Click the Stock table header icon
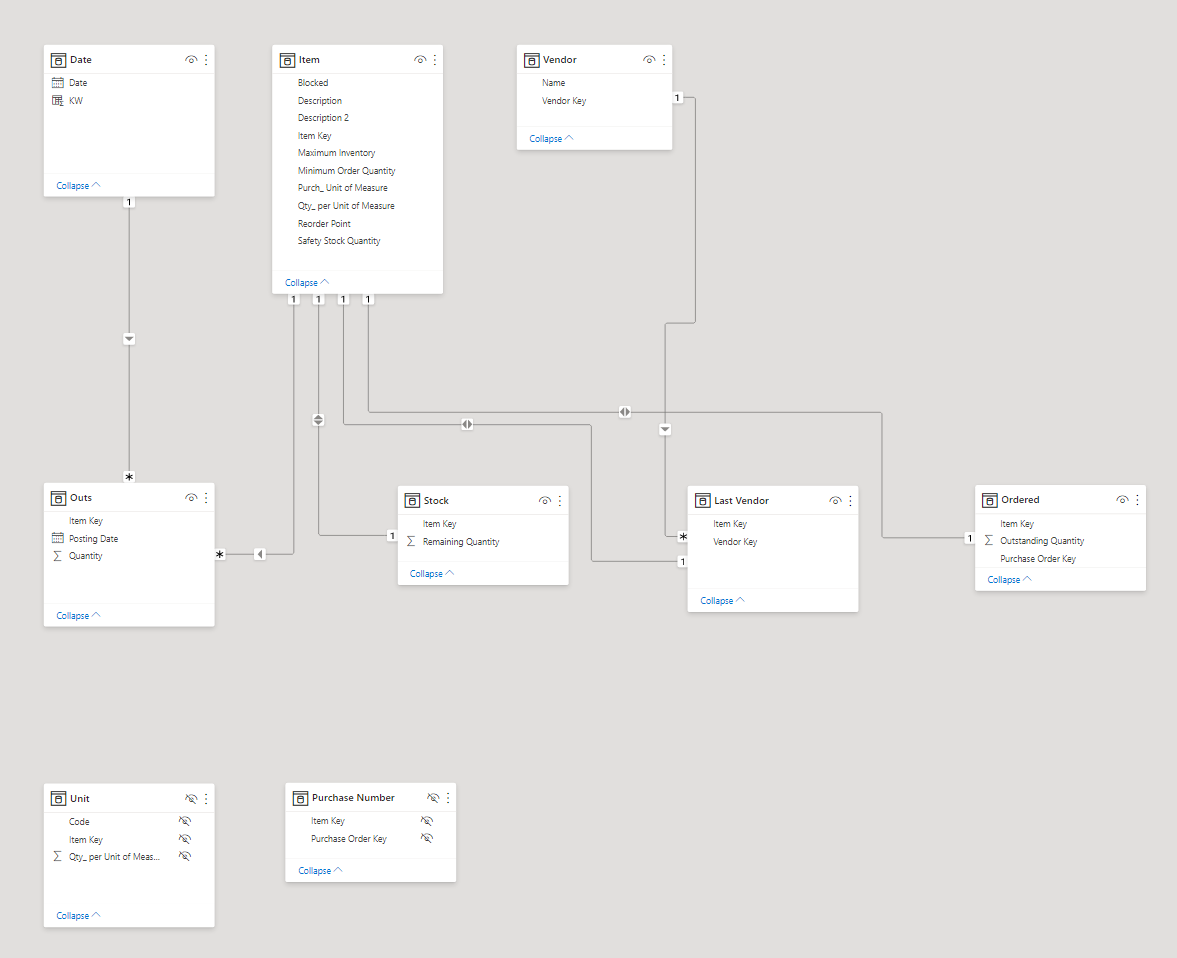 click(x=412, y=501)
